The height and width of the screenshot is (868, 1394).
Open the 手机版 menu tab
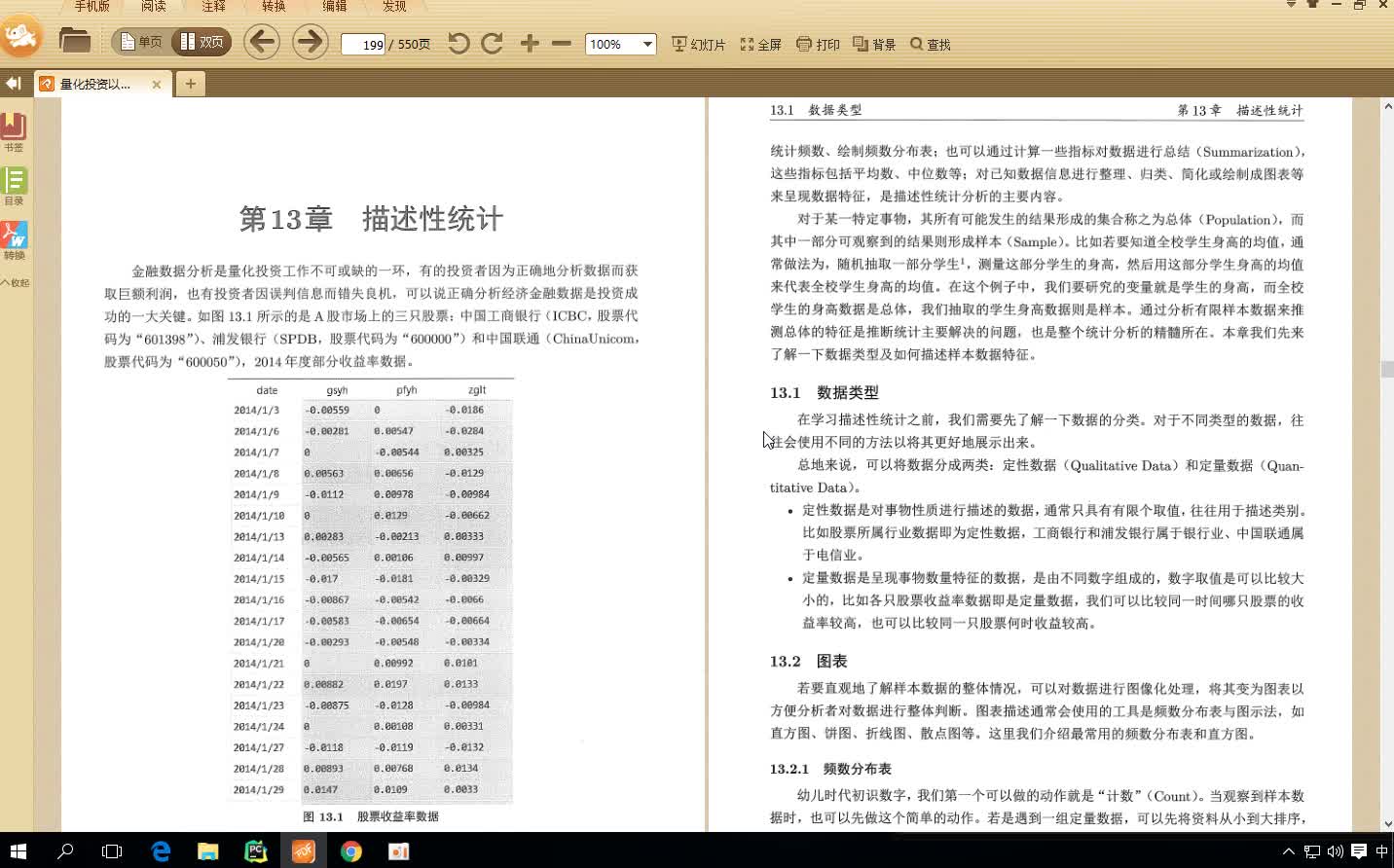92,6
